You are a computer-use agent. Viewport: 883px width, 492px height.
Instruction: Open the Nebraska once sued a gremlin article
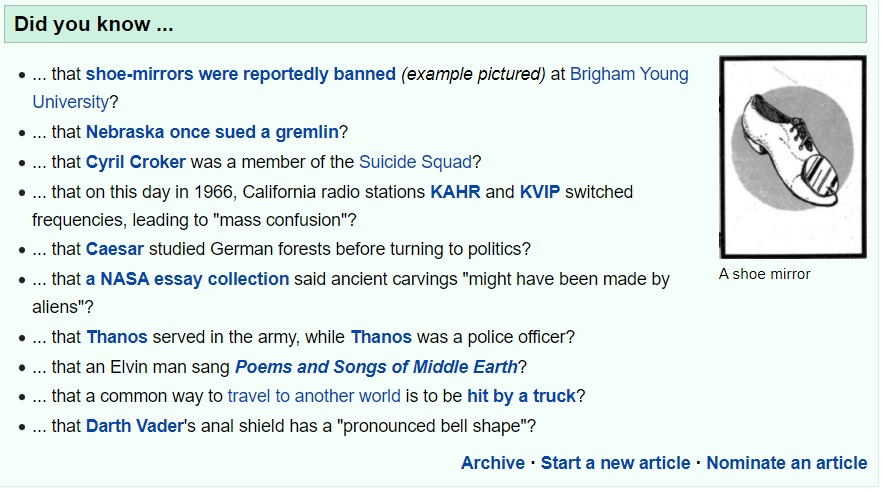(x=212, y=132)
